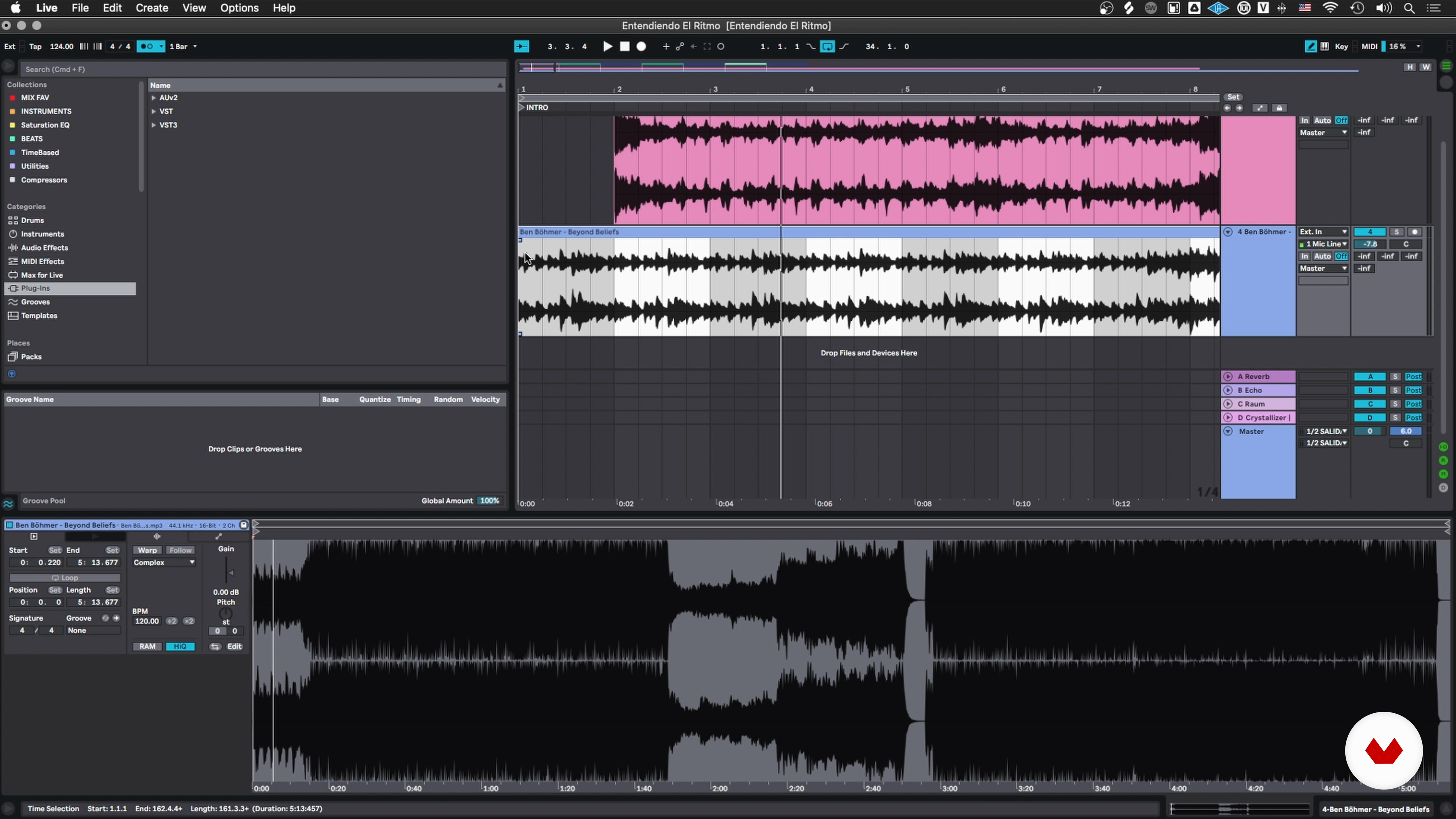Viewport: 1456px width, 819px height.
Task: Jump to next locator arrow button
Action: [x=1239, y=108]
